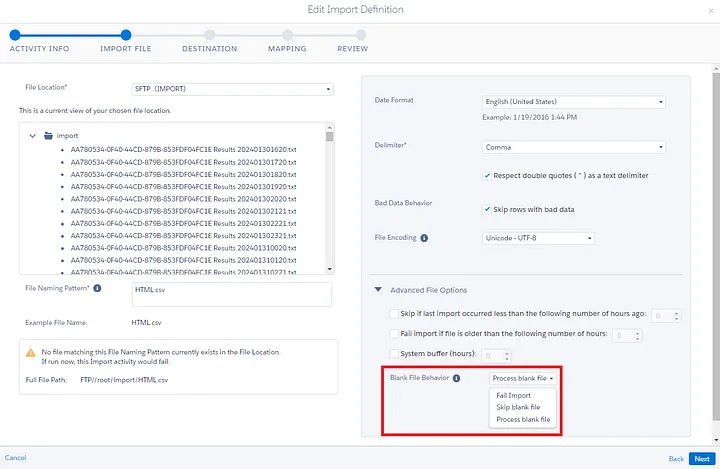The width and height of the screenshot is (720, 469).
Task: Jump to the Mapping step
Action: (x=287, y=34)
